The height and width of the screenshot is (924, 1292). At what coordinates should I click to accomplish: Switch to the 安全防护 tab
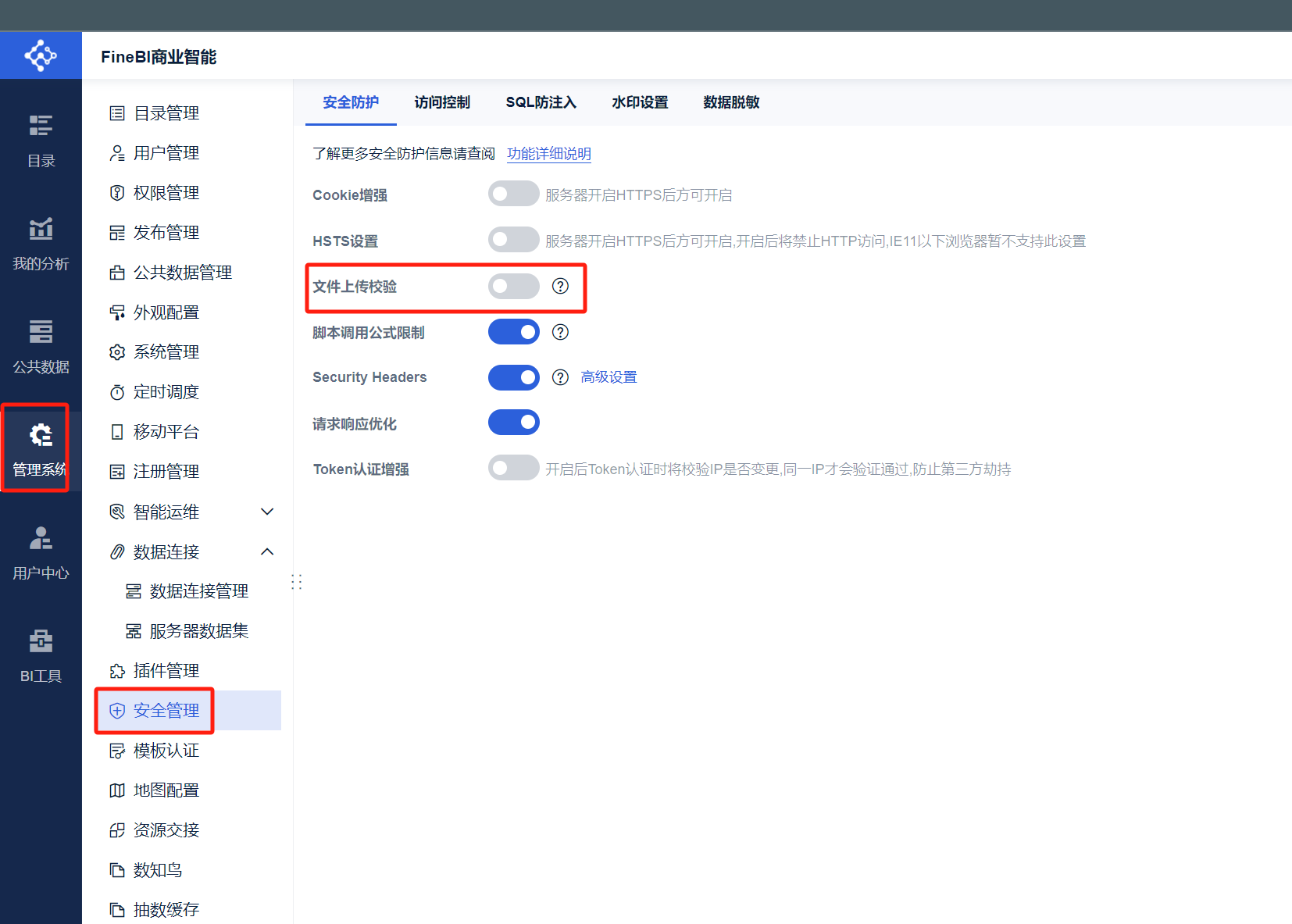click(351, 102)
